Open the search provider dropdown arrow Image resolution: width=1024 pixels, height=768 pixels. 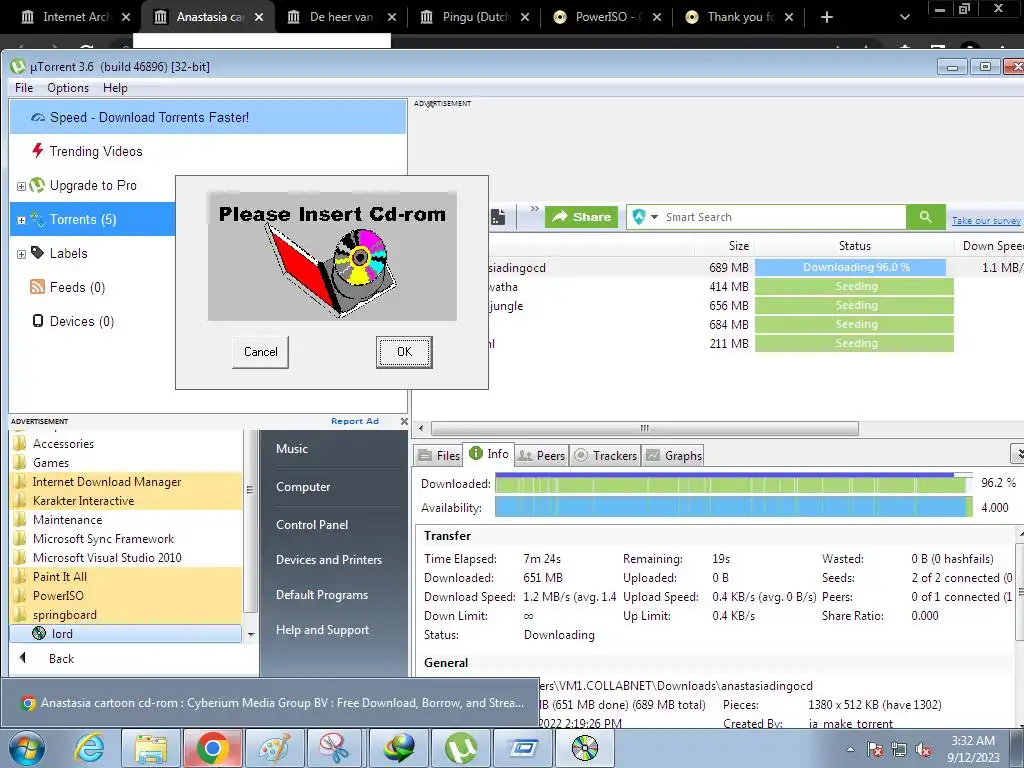(x=654, y=217)
